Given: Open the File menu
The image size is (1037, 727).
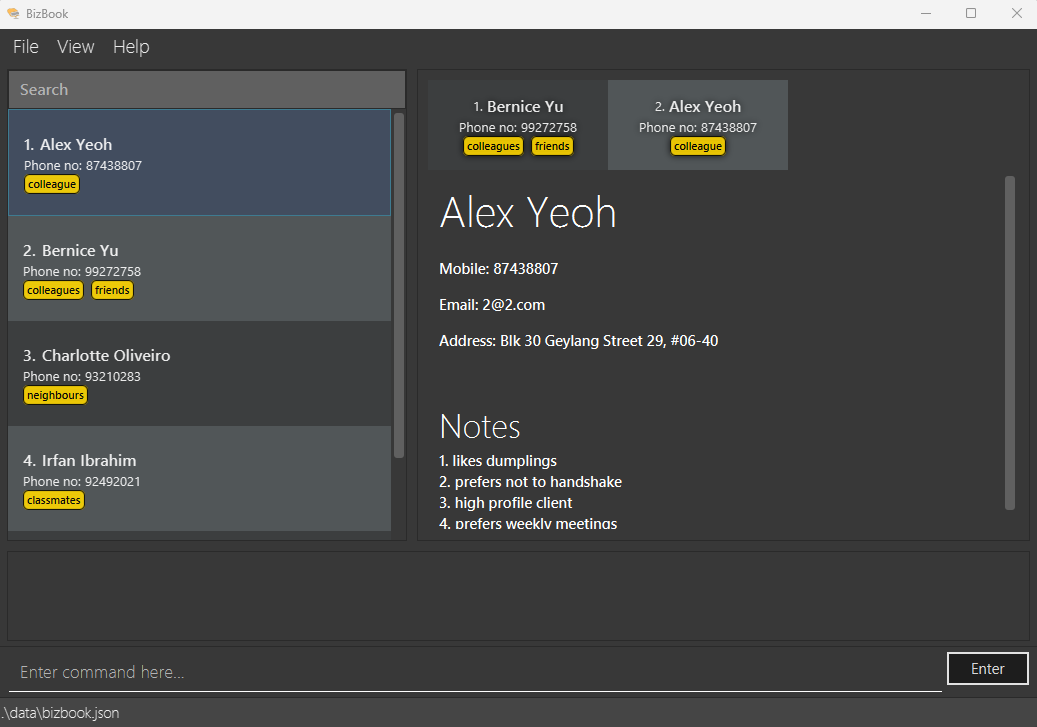Looking at the screenshot, I should [x=26, y=47].
